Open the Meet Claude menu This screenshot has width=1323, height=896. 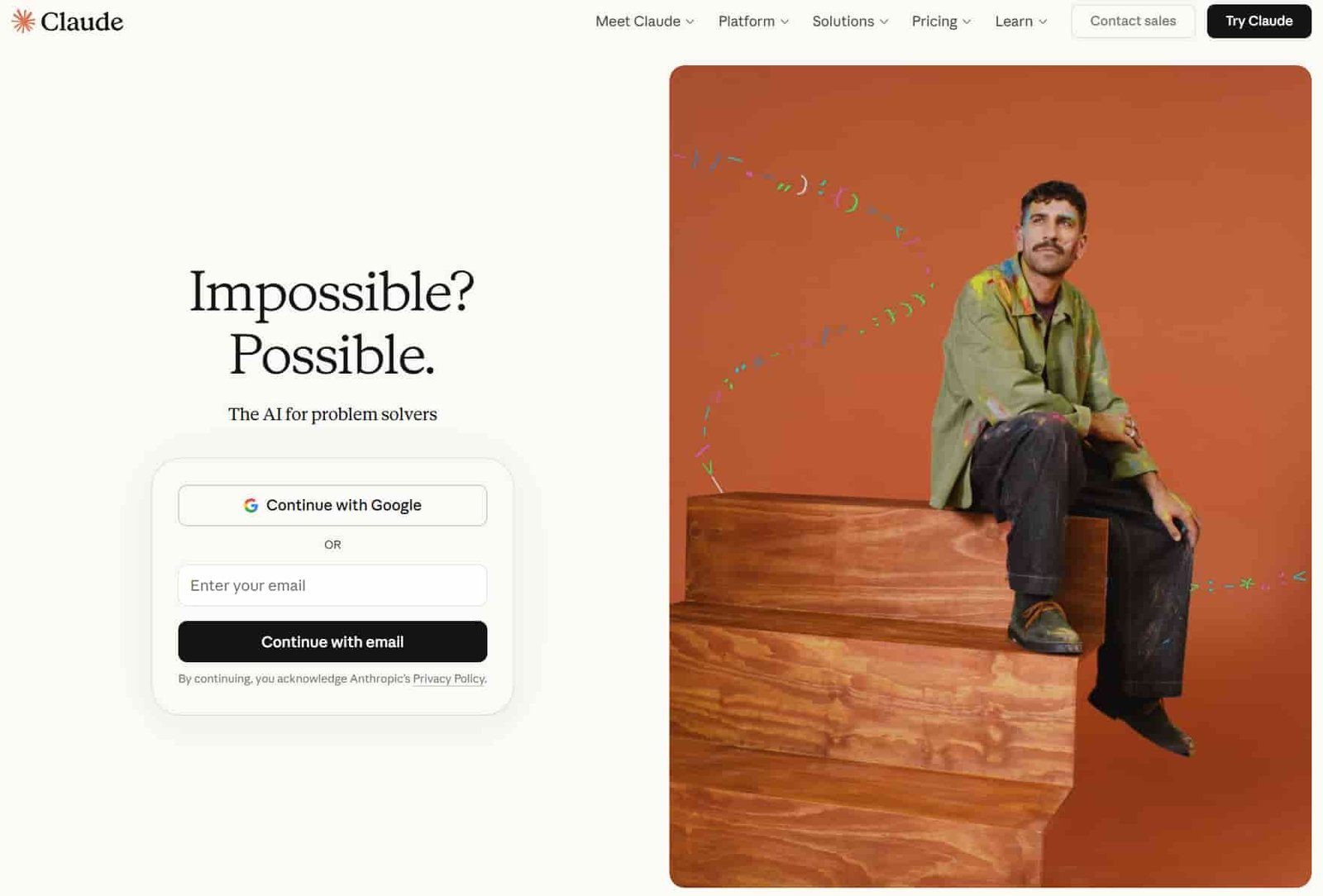tap(645, 21)
